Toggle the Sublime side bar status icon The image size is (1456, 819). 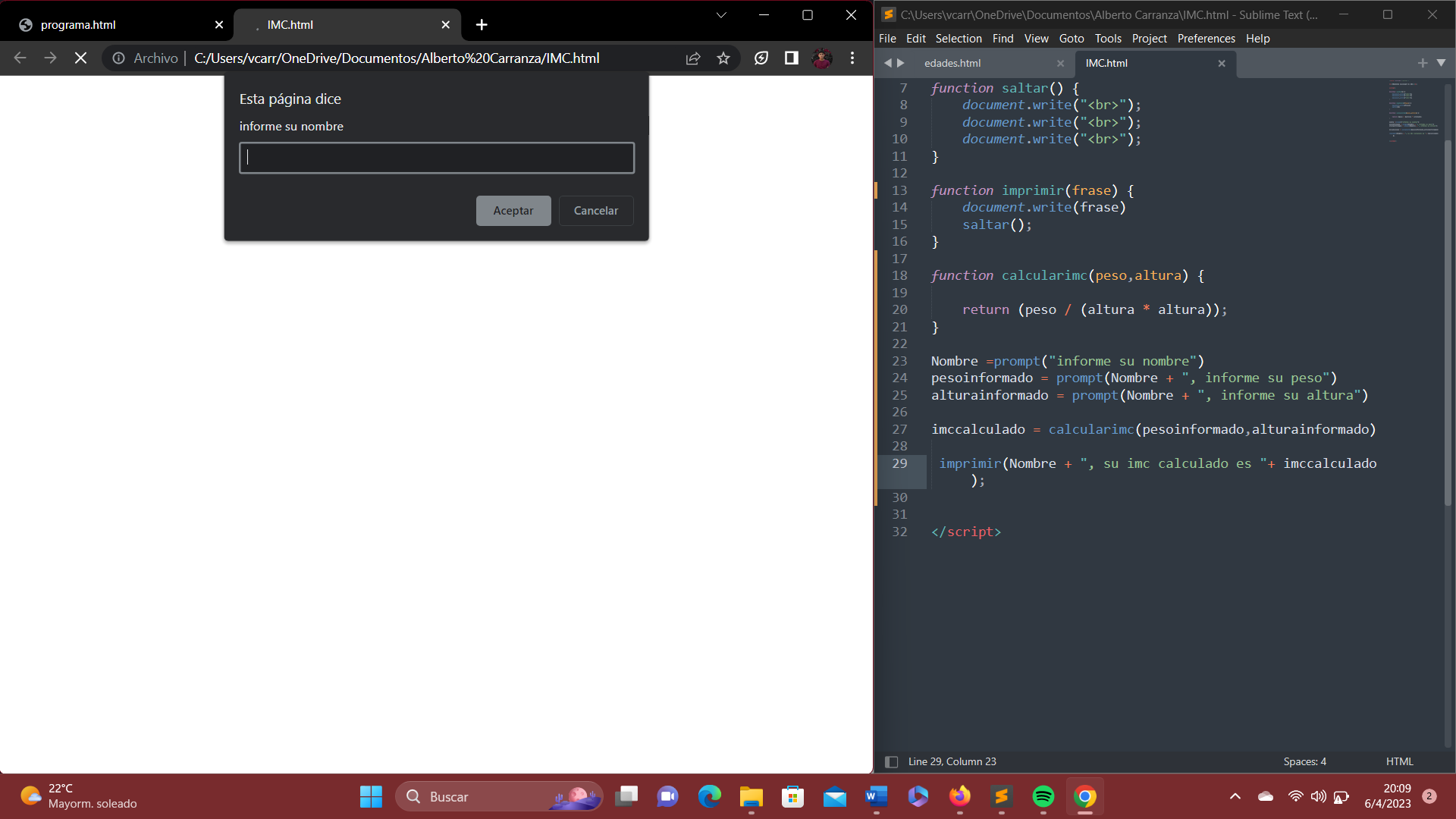892,761
